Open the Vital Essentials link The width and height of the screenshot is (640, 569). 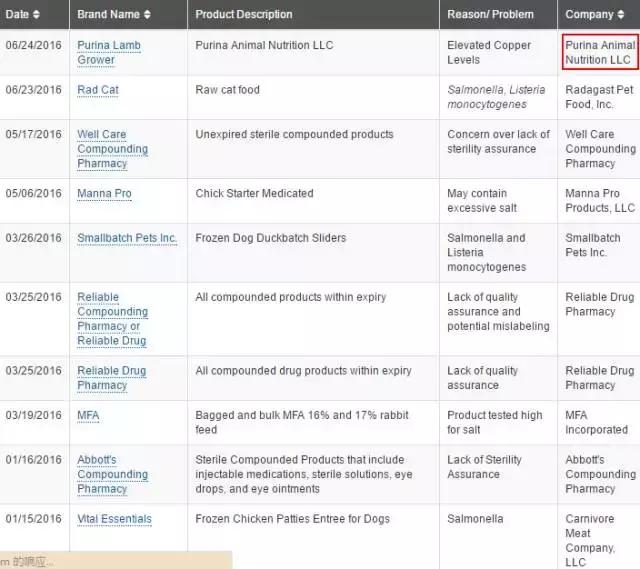click(x=114, y=519)
